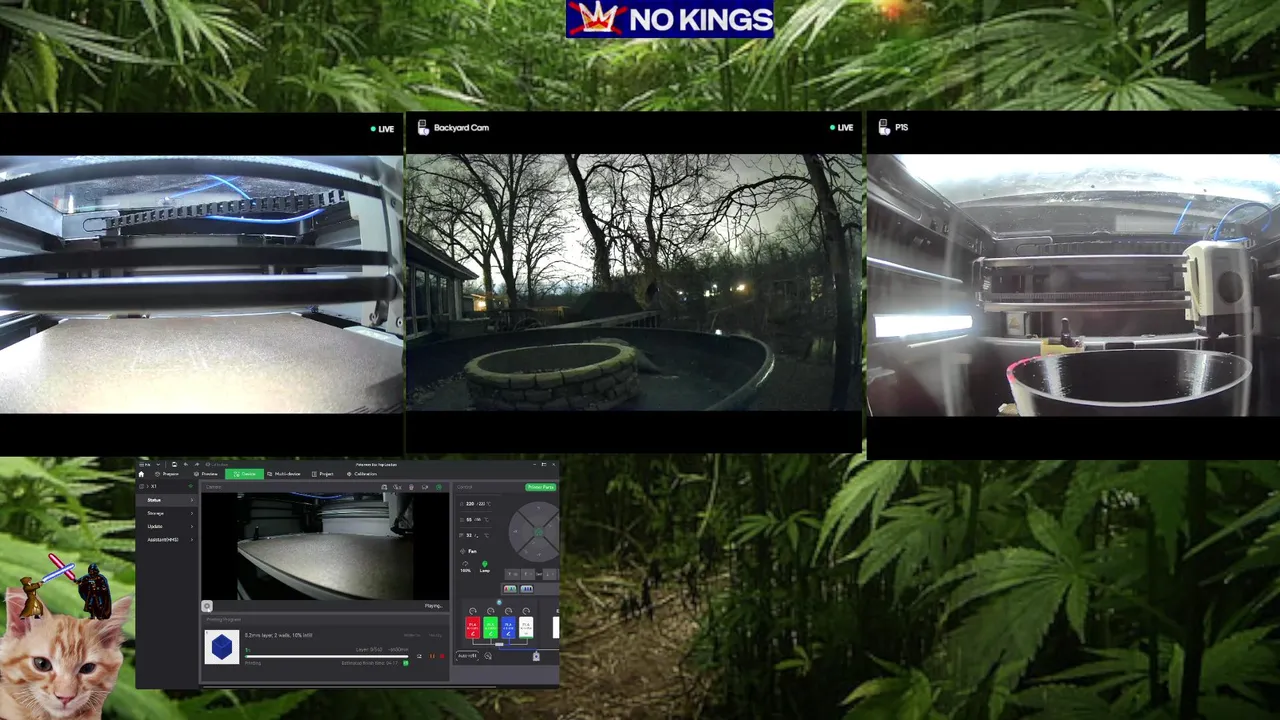This screenshot has height=720, width=1280.
Task: Click the video camera icon in camera header
Action: pos(425,487)
